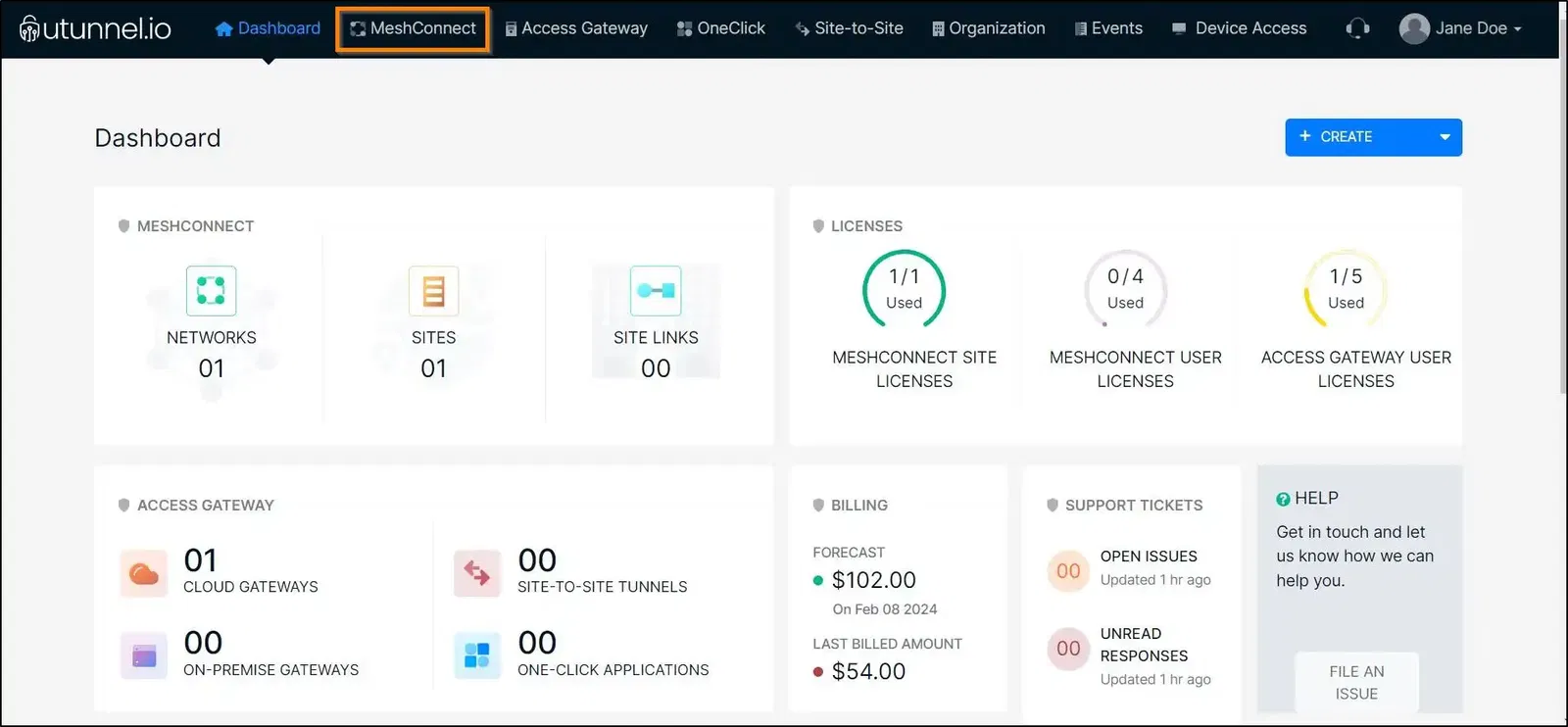1568x727 pixels.
Task: Click ON-PREMISE GATEWAYS label
Action: (271, 670)
